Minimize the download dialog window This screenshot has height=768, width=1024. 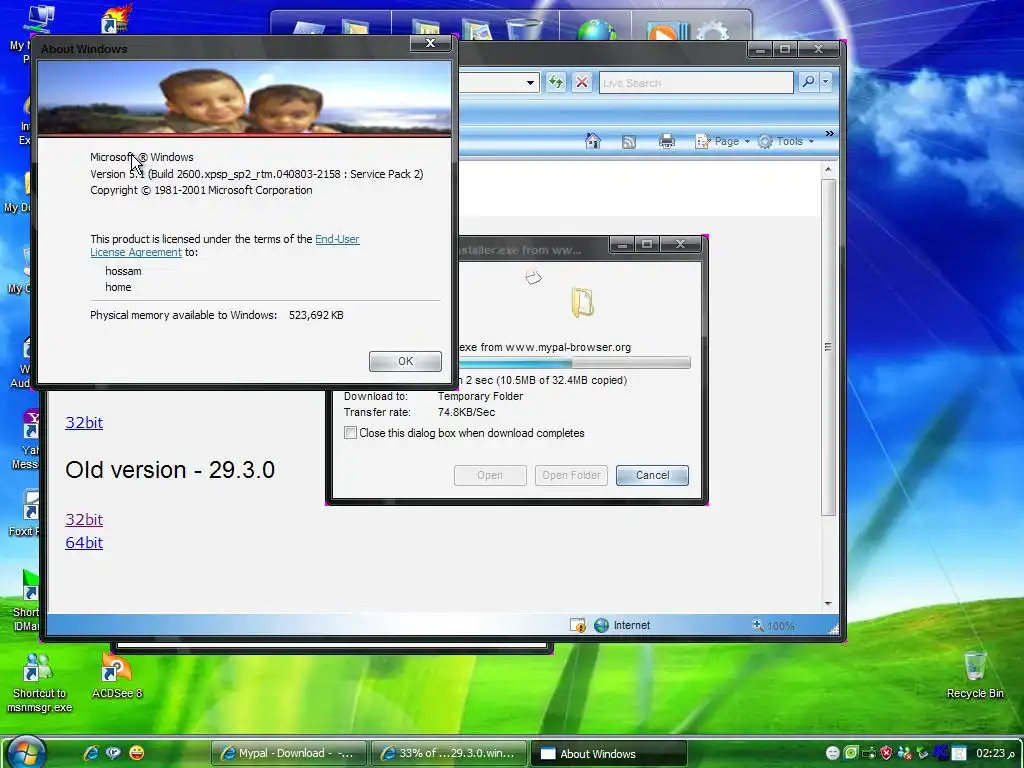tap(623, 244)
